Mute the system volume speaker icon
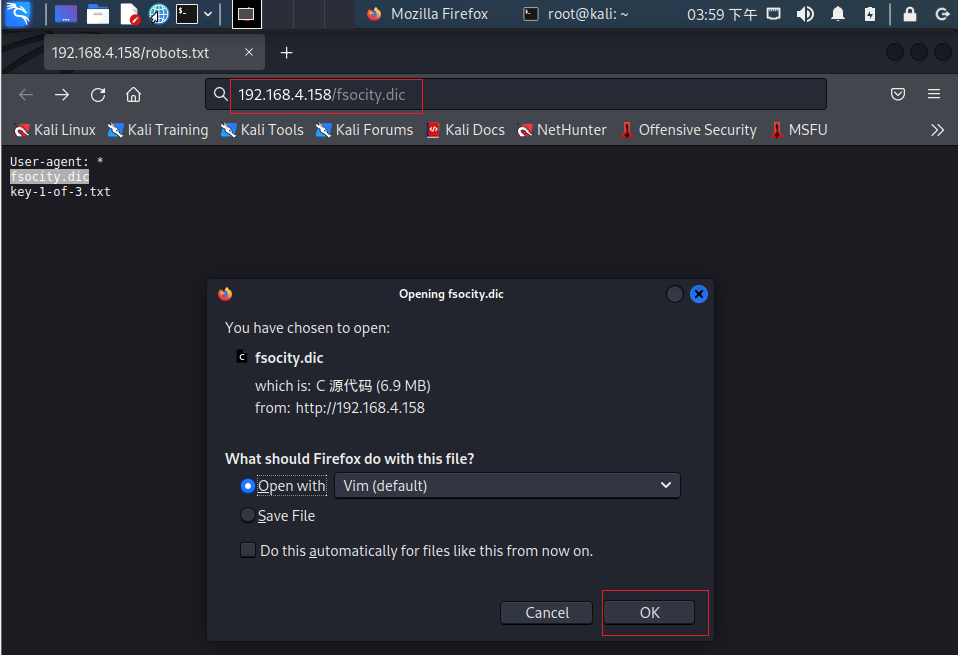958x655 pixels. (x=806, y=14)
